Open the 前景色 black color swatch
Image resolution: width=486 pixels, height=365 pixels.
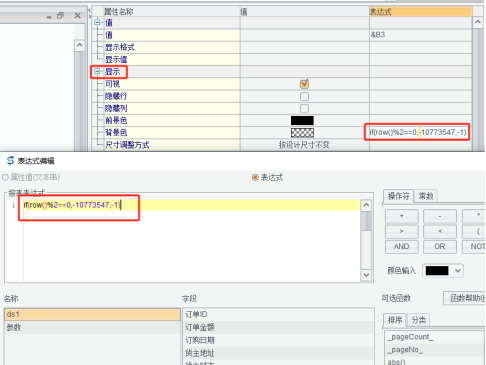pyautogui.click(x=302, y=120)
